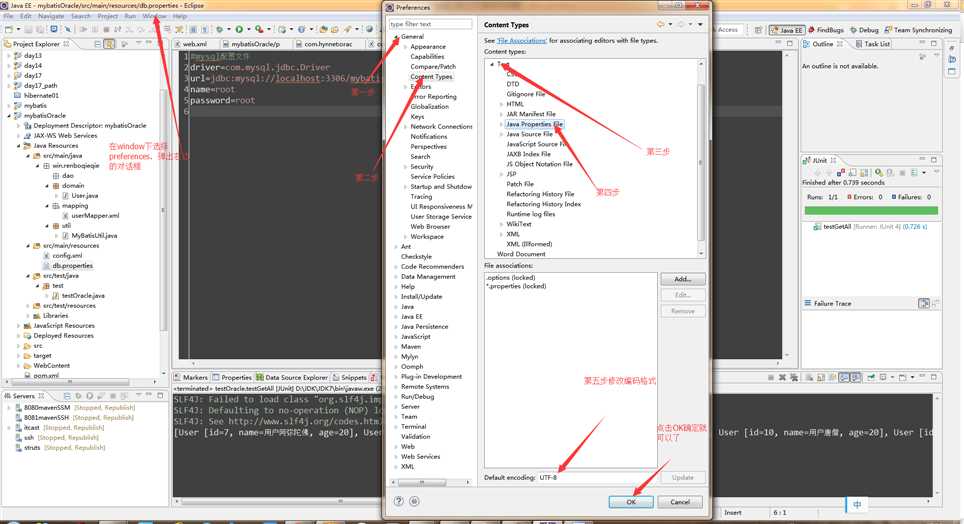
Task: Click the input method indicator 中
Action: (x=857, y=504)
